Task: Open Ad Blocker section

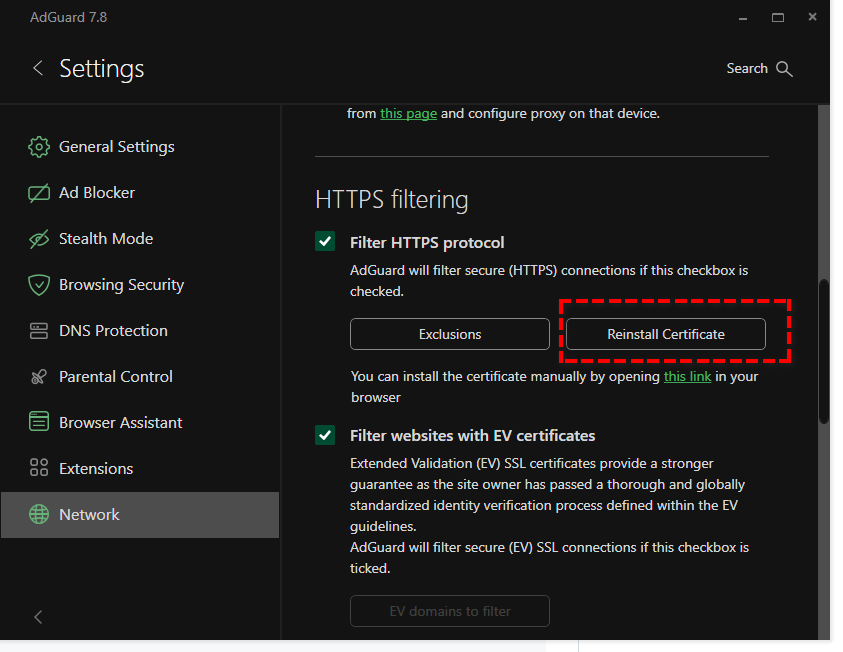Action: click(140, 192)
